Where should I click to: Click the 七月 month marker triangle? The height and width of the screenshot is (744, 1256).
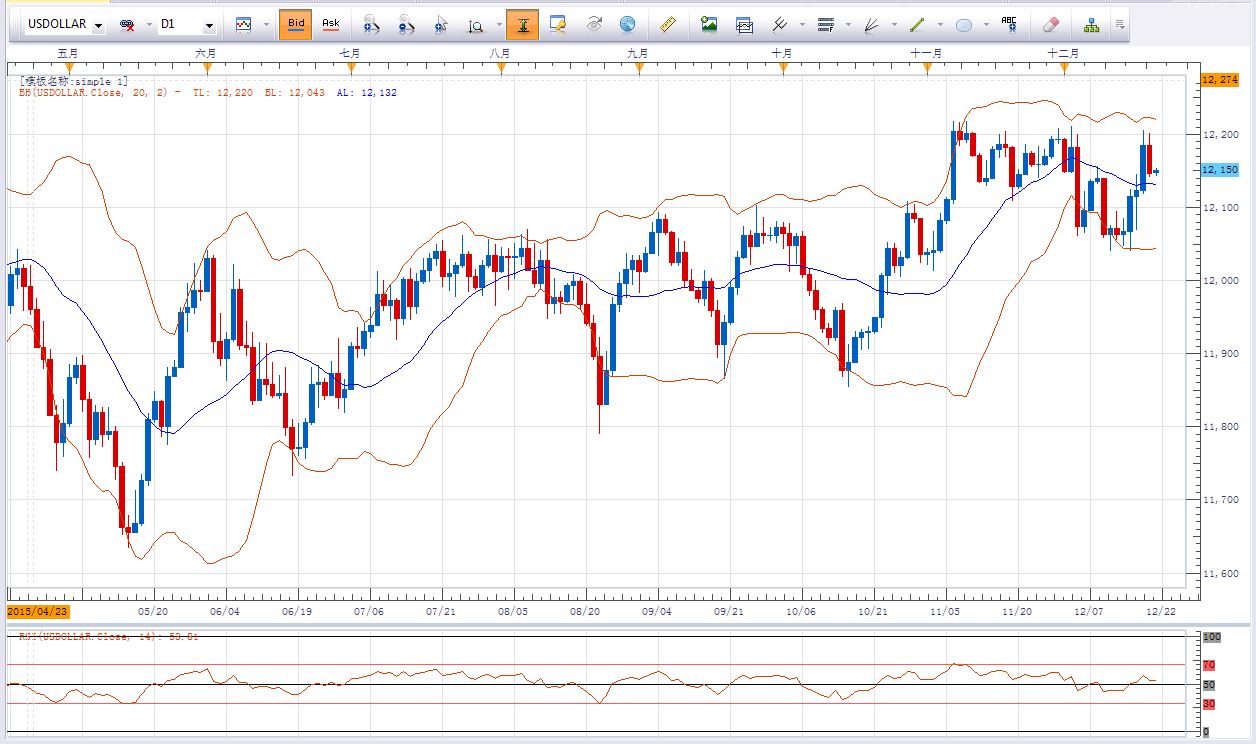351,67
